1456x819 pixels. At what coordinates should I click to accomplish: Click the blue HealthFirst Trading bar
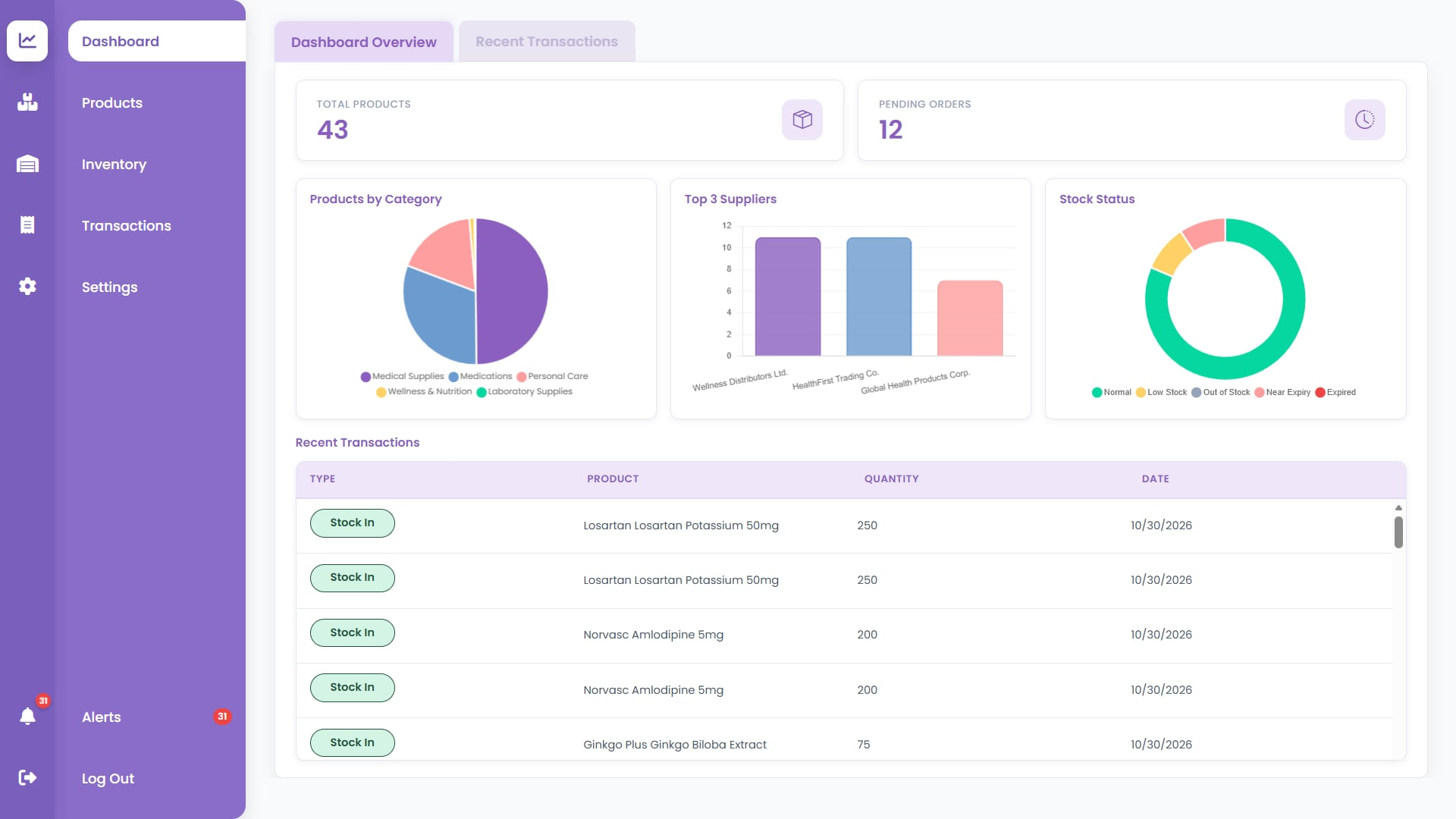tap(879, 297)
